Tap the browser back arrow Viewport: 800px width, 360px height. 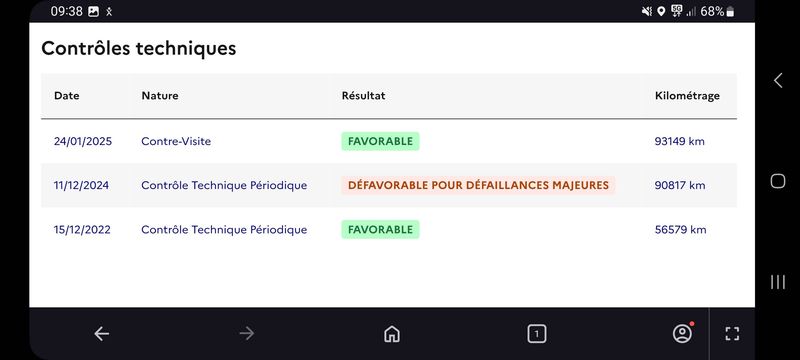[102, 334]
